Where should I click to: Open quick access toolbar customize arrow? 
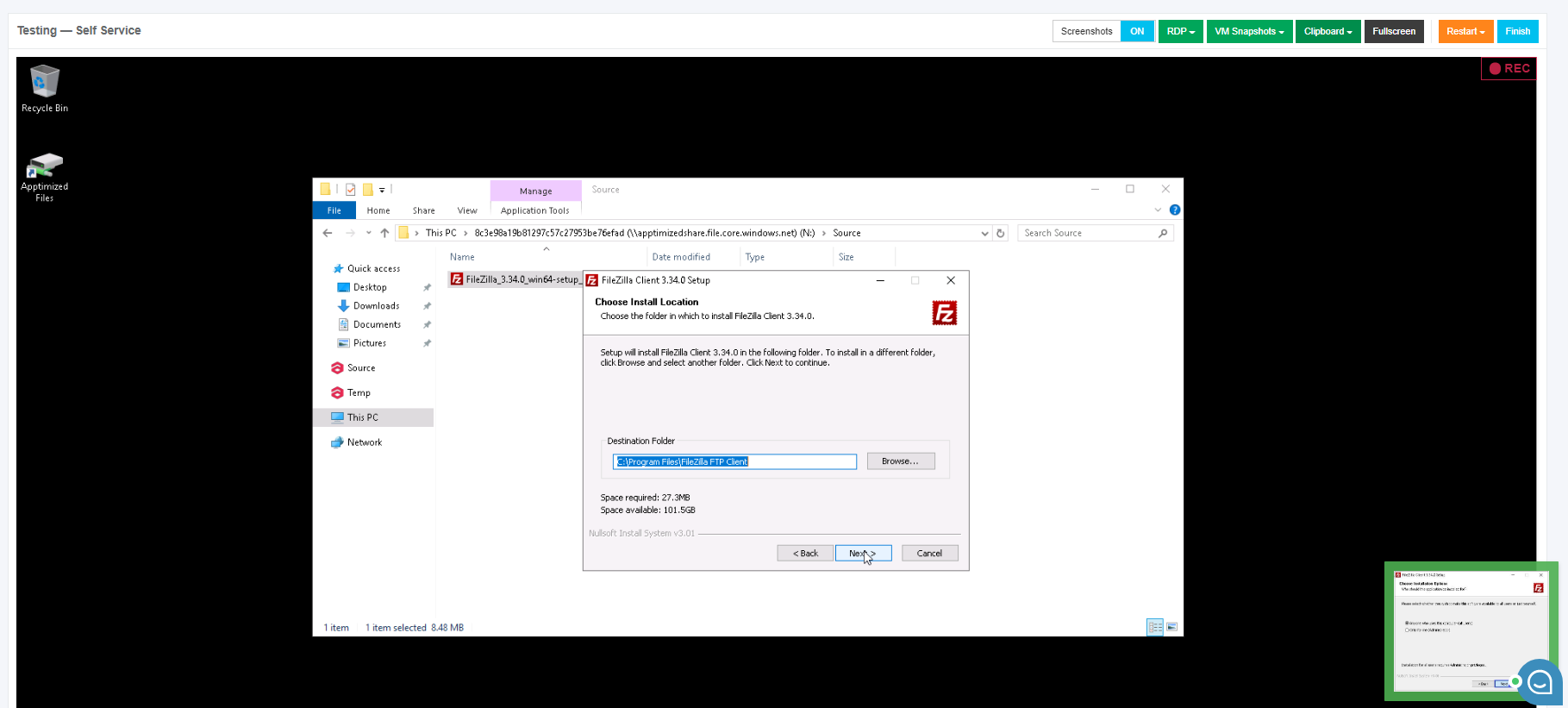coord(382,190)
